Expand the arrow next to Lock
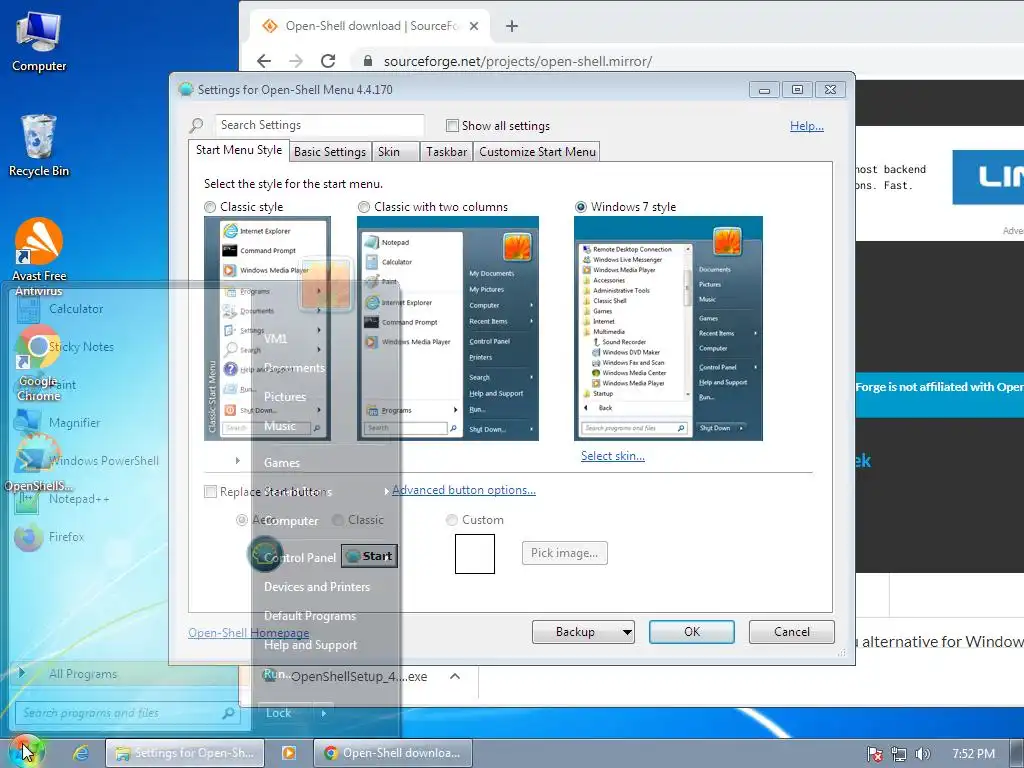The image size is (1024, 768). coord(324,713)
